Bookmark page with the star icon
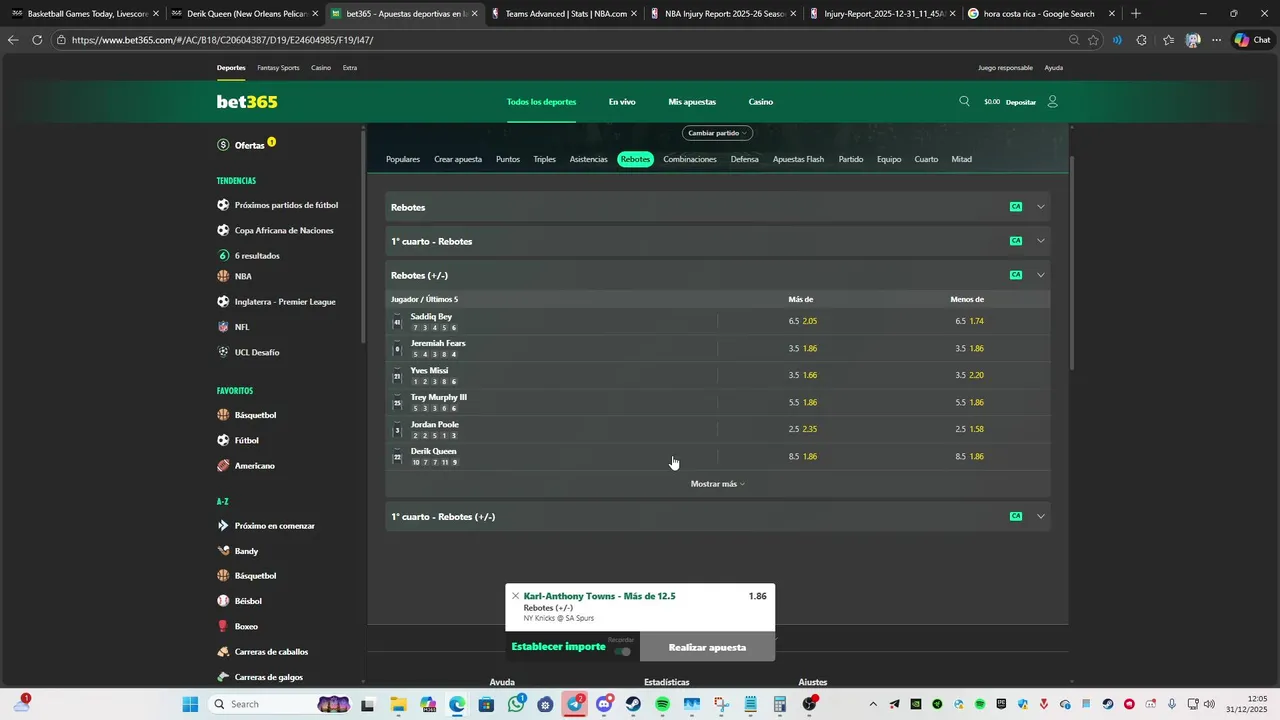1280x720 pixels. [x=1093, y=40]
